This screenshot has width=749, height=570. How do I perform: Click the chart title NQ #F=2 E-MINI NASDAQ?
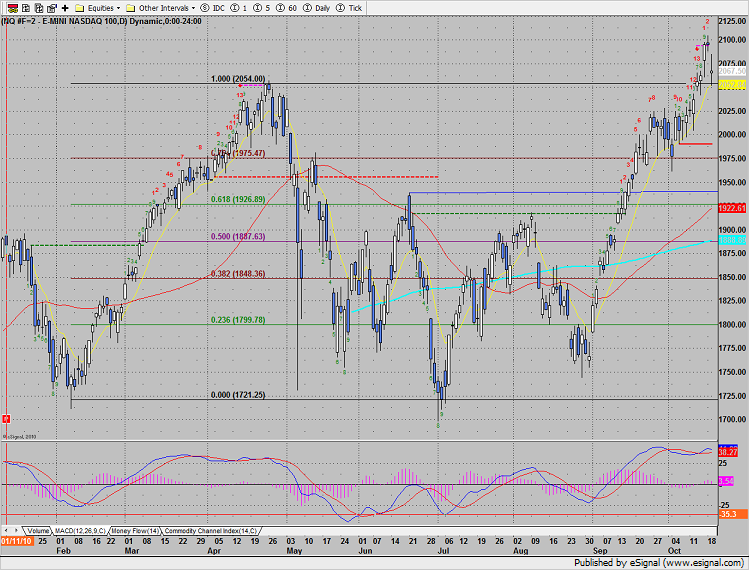click(102, 21)
